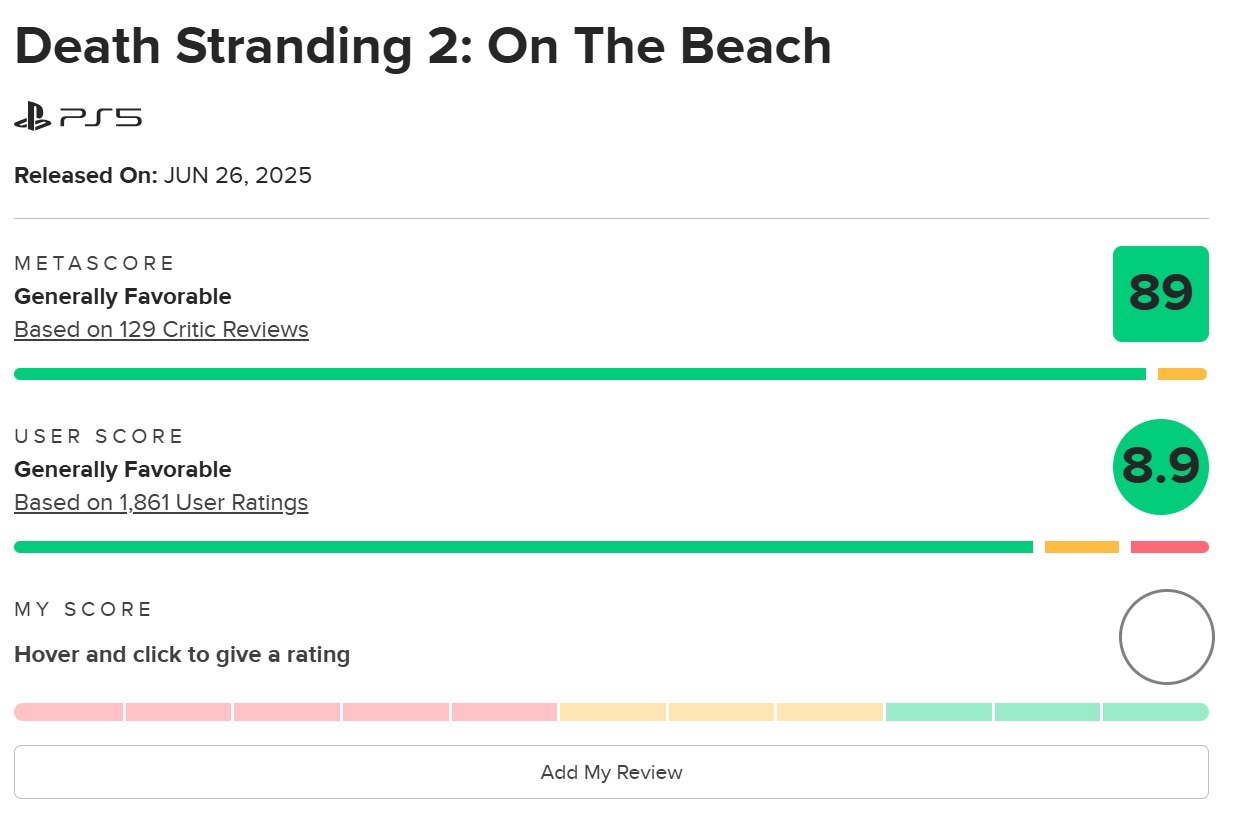Select the fifth red rating segment

[x=504, y=712]
